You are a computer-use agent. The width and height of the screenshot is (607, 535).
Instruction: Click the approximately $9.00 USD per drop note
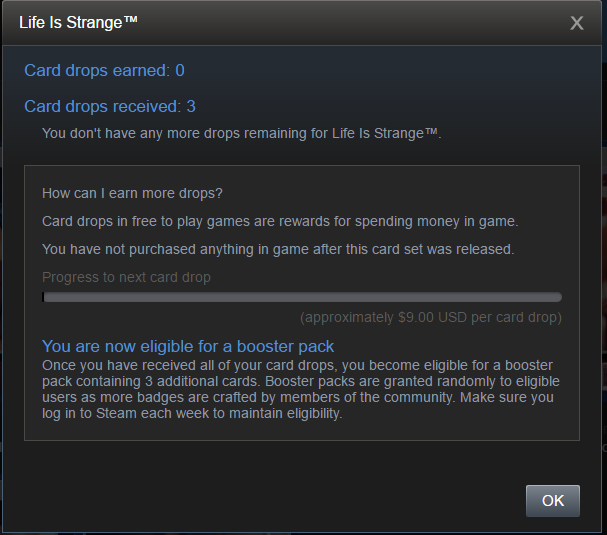[x=431, y=317]
